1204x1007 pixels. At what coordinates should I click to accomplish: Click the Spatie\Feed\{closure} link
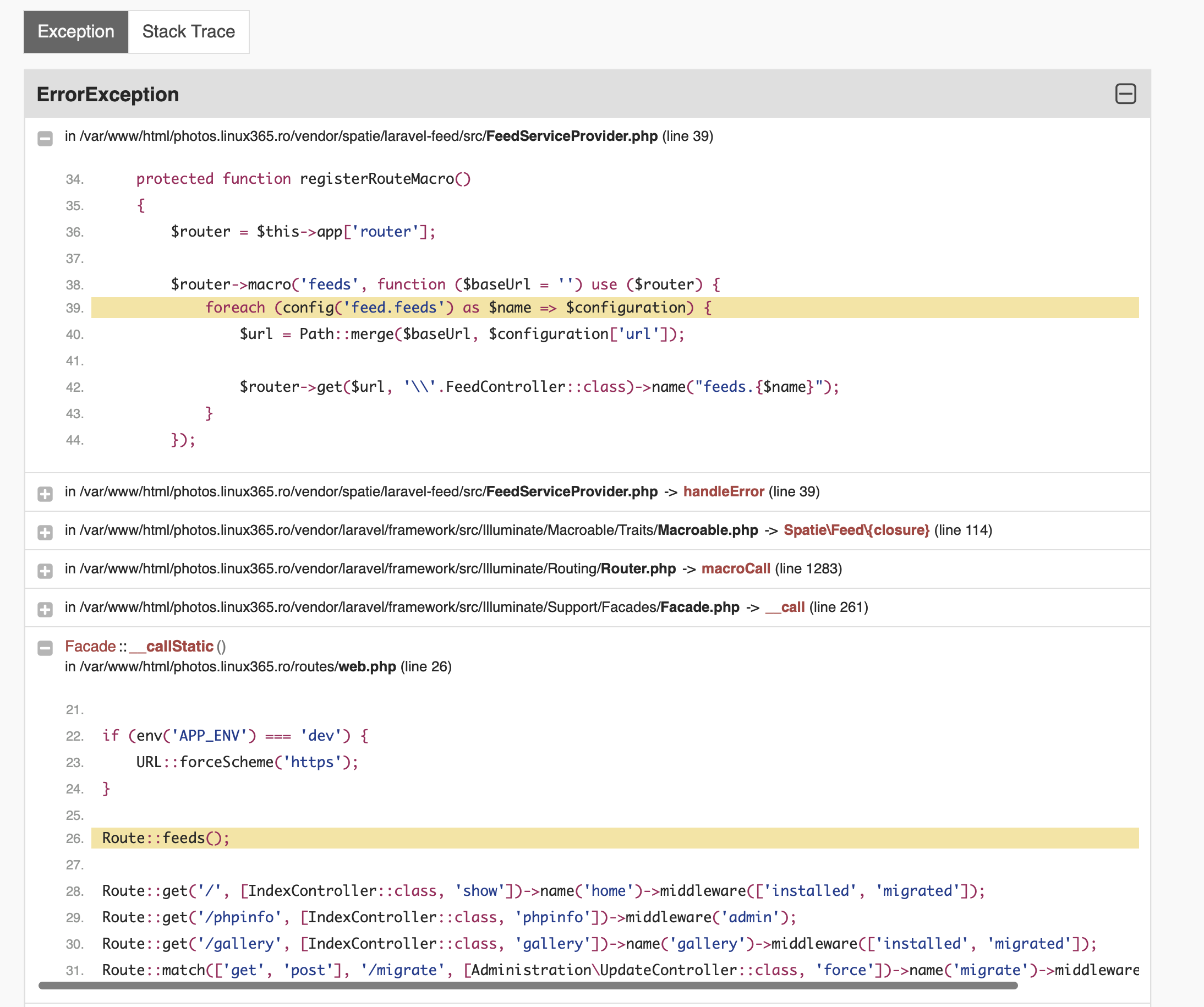coord(857,530)
